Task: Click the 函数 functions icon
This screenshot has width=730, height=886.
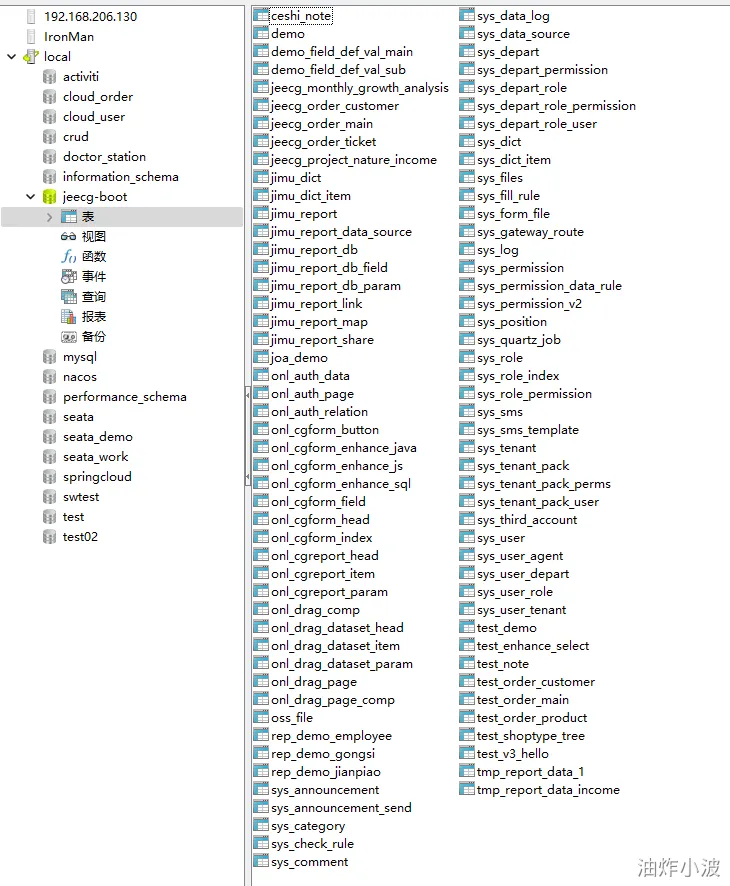Action: [68, 257]
